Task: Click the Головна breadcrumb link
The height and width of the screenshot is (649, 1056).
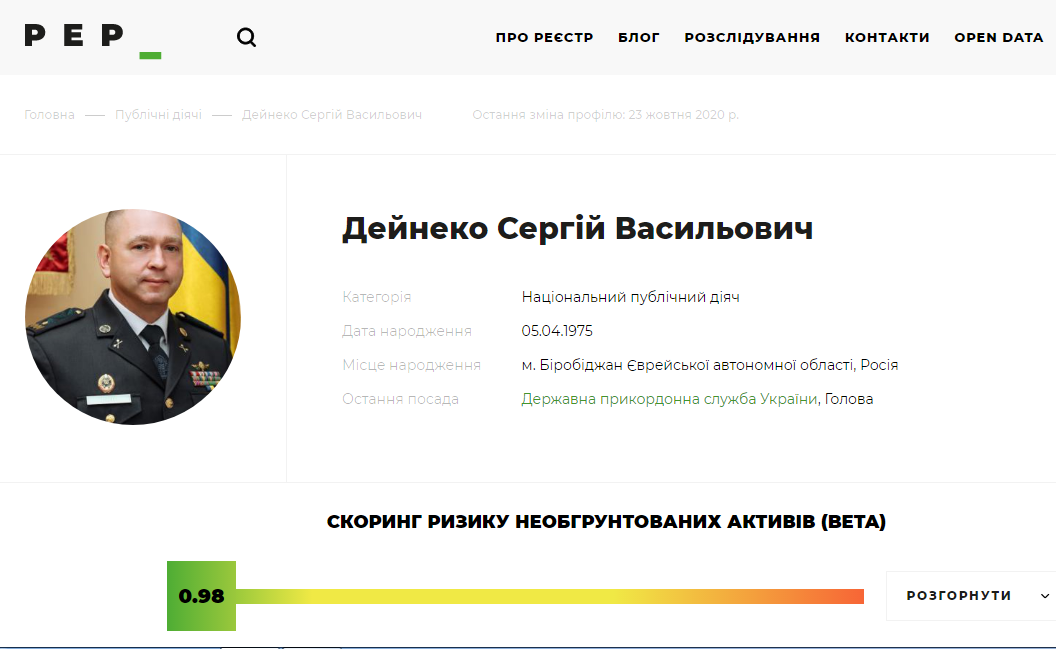Action: 49,115
